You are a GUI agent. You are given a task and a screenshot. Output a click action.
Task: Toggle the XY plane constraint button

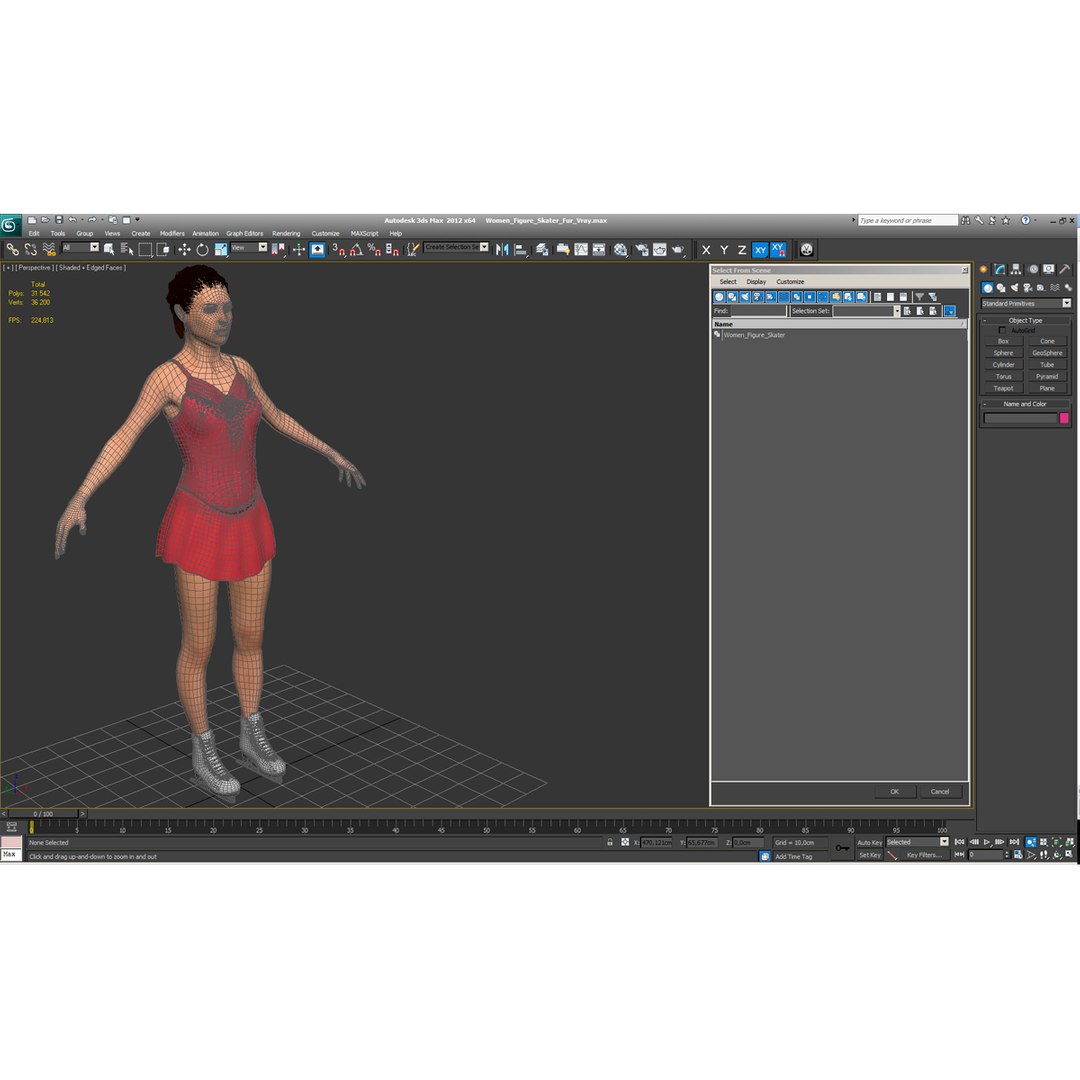point(760,250)
